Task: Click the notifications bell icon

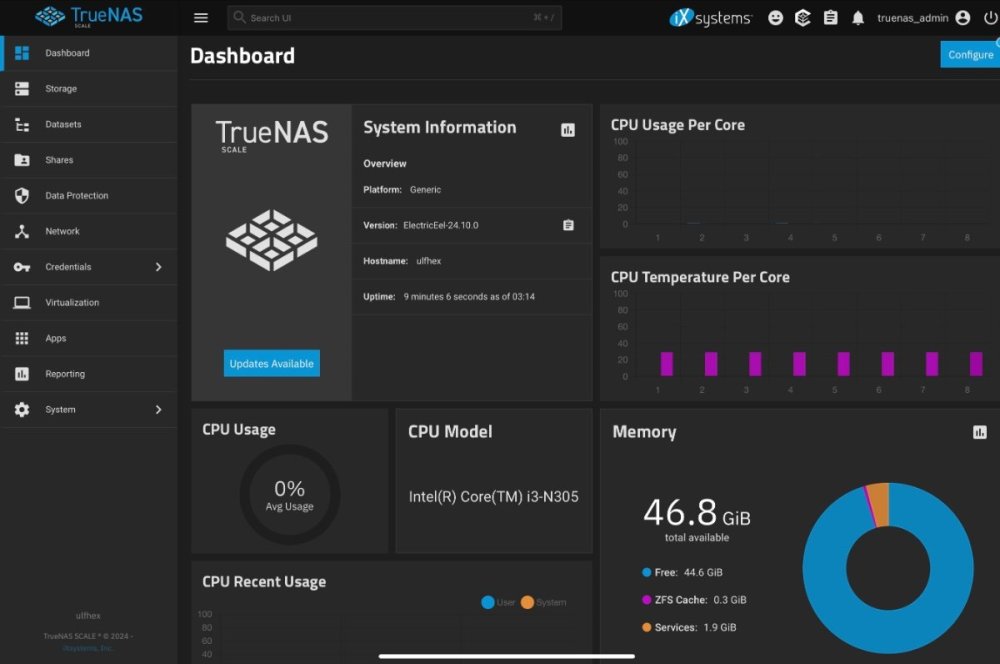Action: click(x=858, y=18)
